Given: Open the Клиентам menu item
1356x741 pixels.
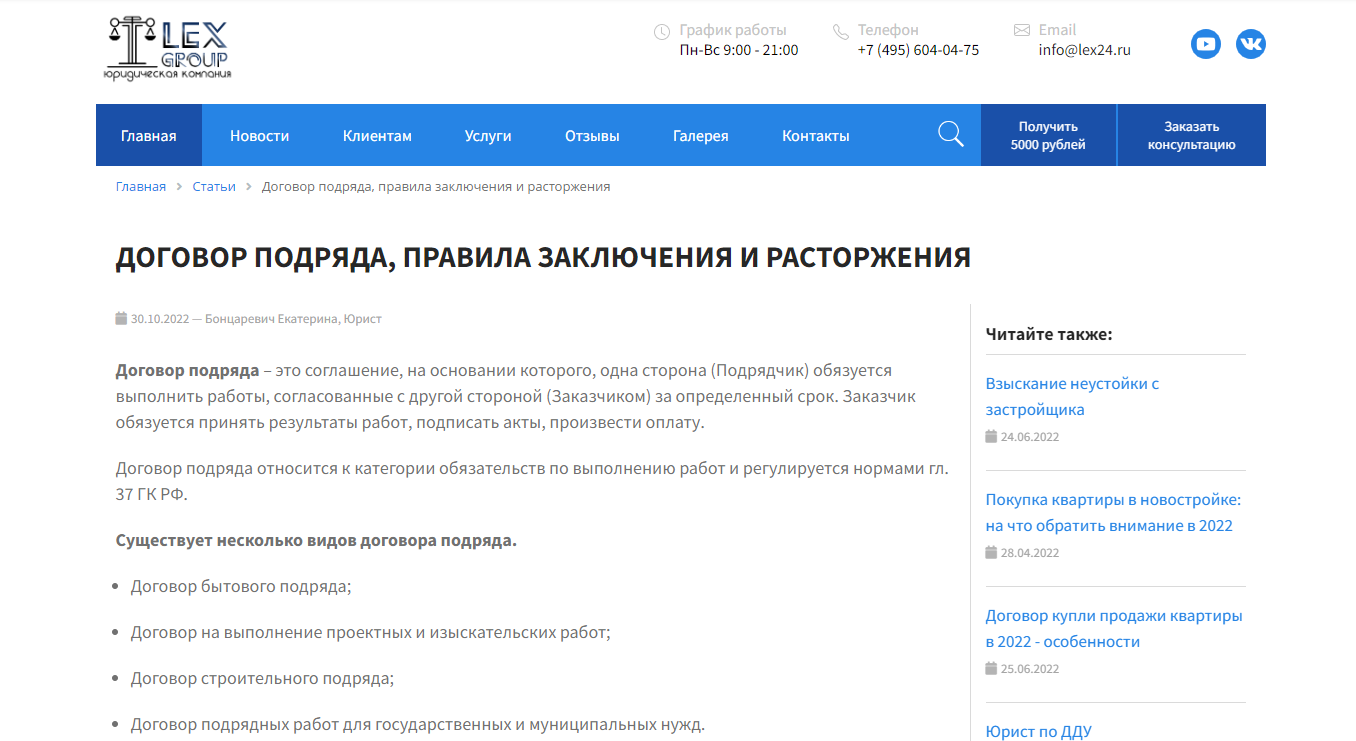Looking at the screenshot, I should pyautogui.click(x=377, y=135).
